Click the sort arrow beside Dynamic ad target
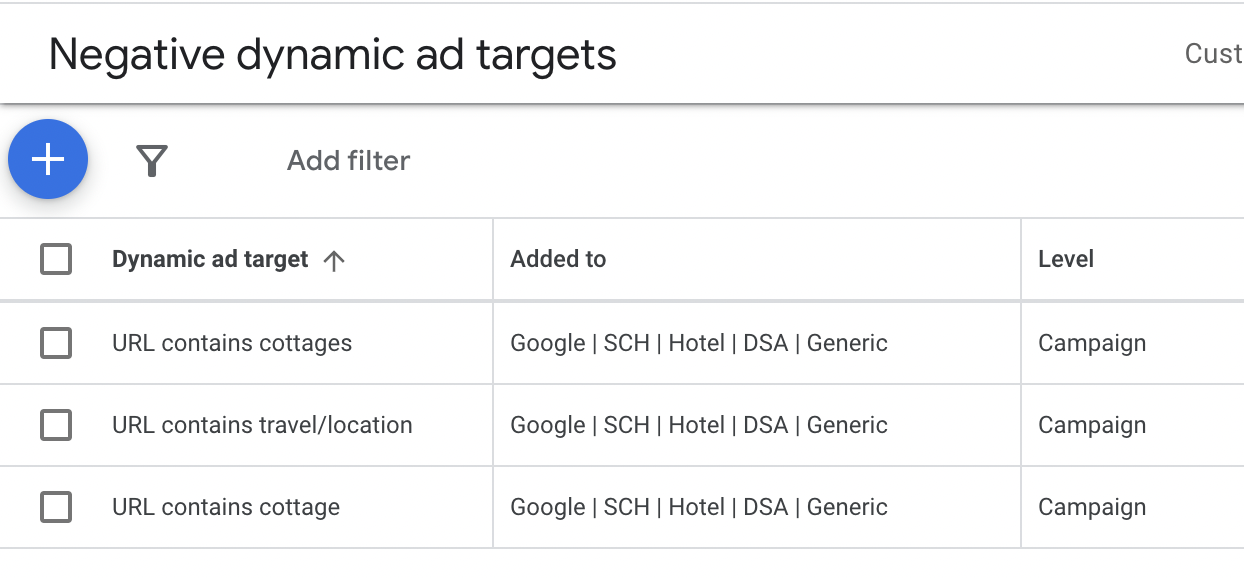 tap(334, 260)
